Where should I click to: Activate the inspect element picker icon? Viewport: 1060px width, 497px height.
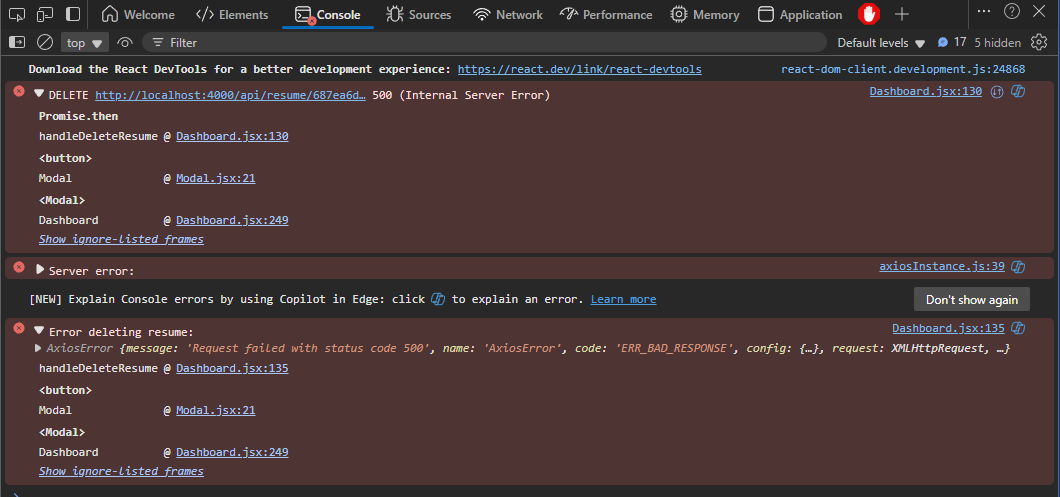coord(17,14)
